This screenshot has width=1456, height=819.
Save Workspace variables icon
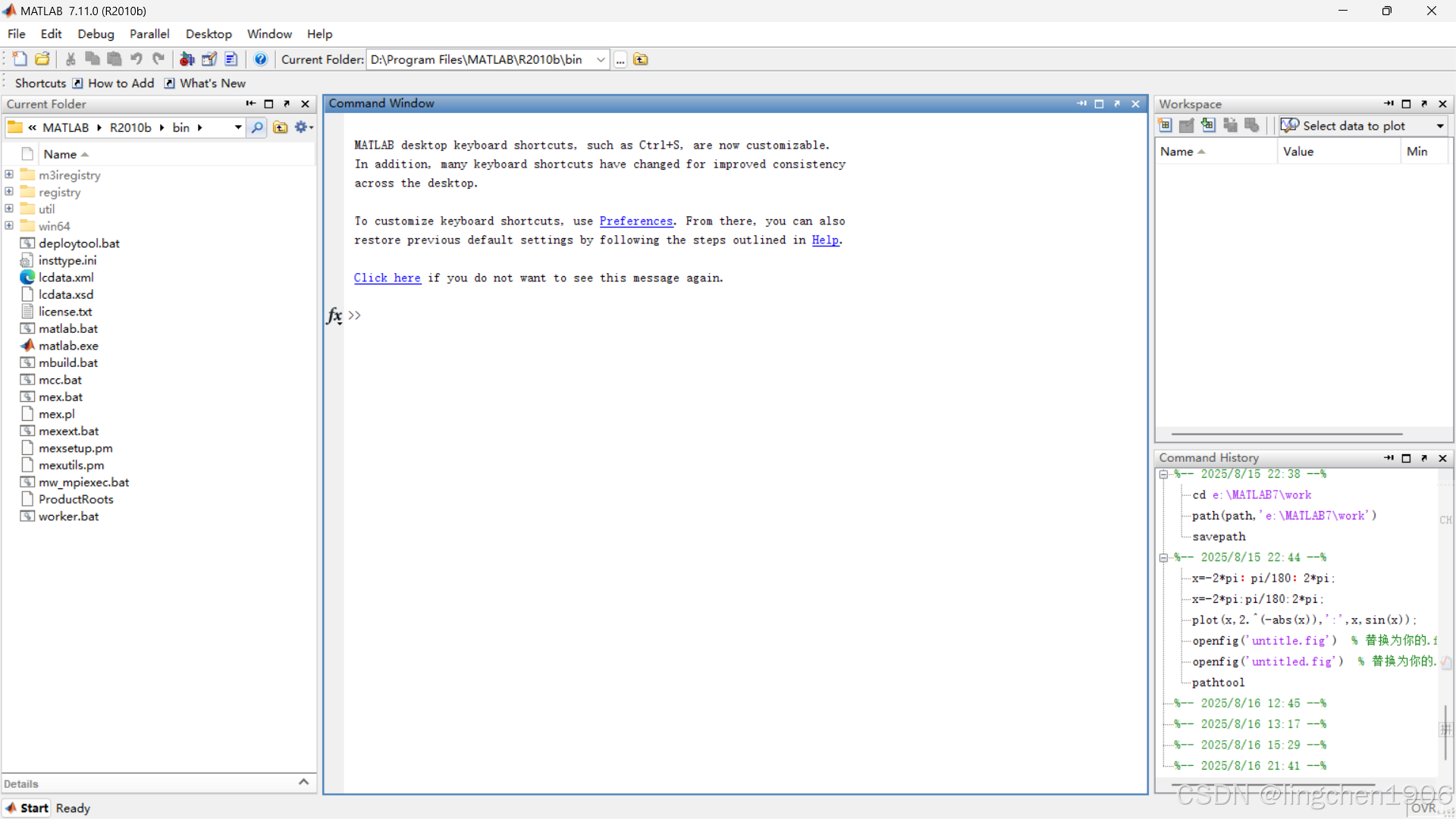point(1230,126)
